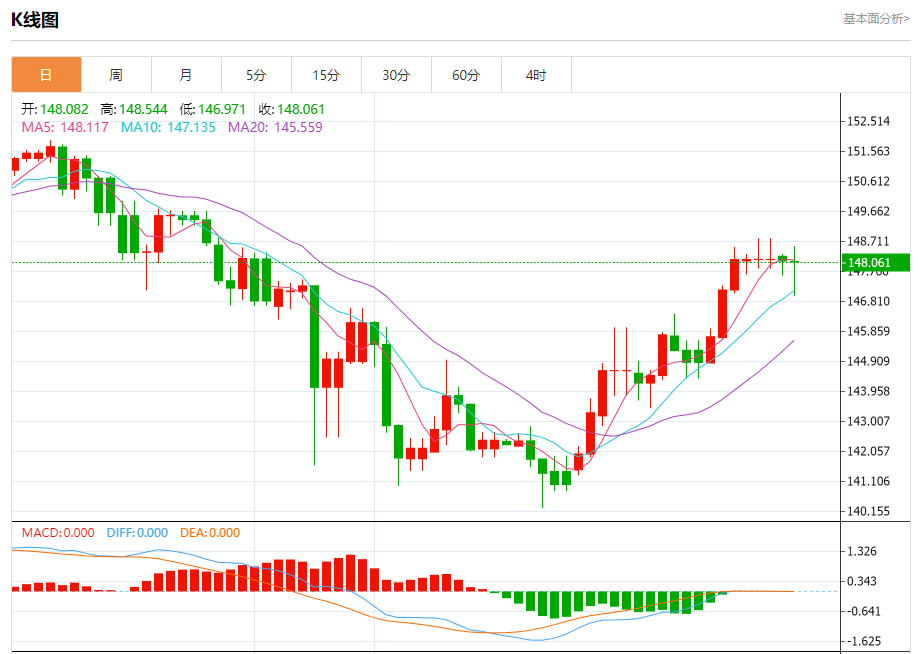Switch to the 月 monthly tab

tap(186, 75)
